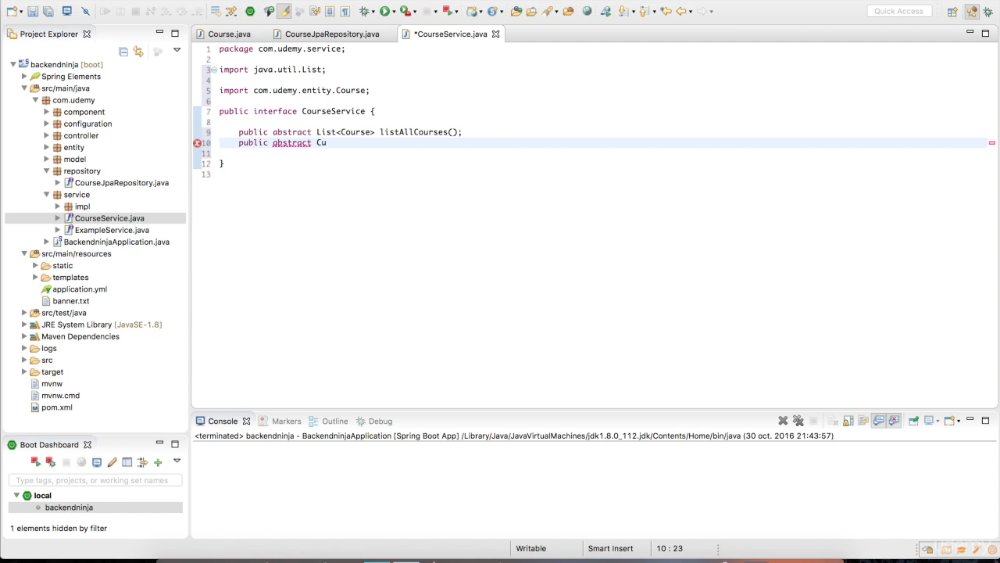Viewport: 1000px width, 563px height.
Task: Toggle Link with Editor in Project Explorer
Action: pyautogui.click(x=138, y=51)
